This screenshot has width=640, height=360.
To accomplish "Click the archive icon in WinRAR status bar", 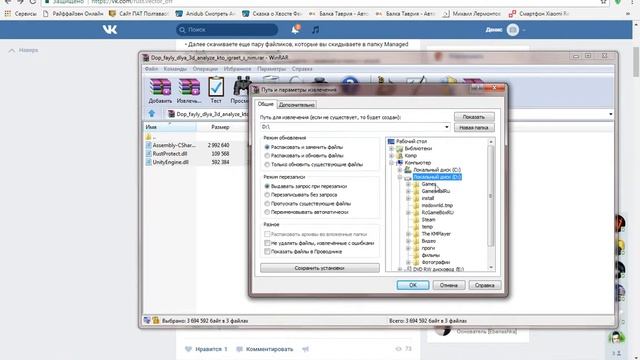I will click(156, 321).
